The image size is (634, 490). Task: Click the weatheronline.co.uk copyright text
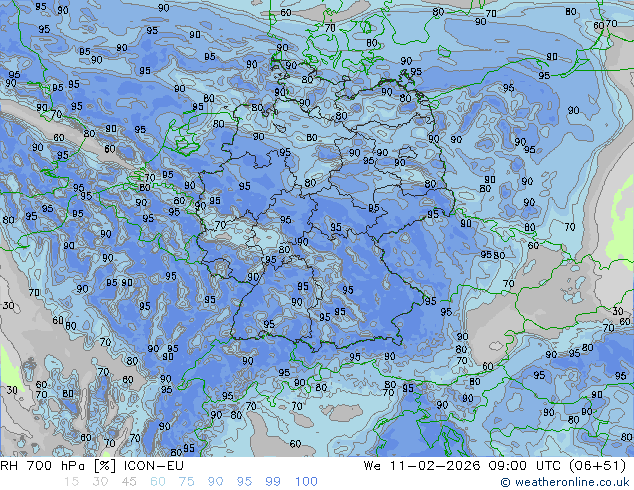[565, 482]
